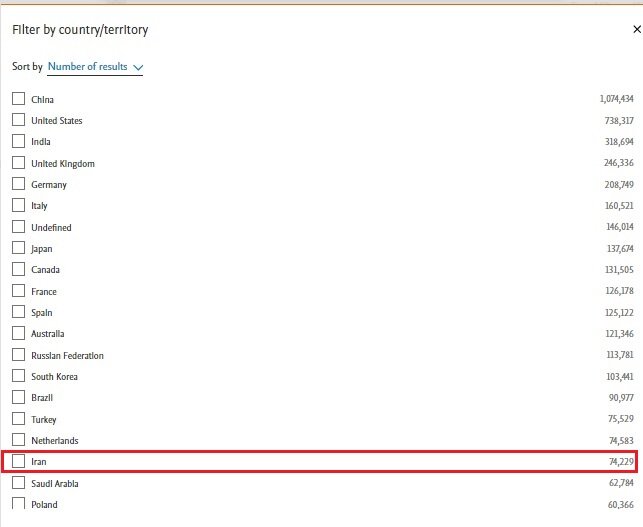Select the Saudi Arabia checkbox

18,483
